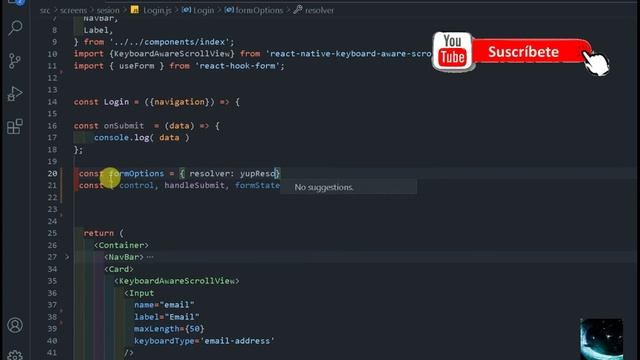Viewport: 640px width, 360px height.
Task: Click 'handleSubmit' on line 21
Action: point(194,185)
